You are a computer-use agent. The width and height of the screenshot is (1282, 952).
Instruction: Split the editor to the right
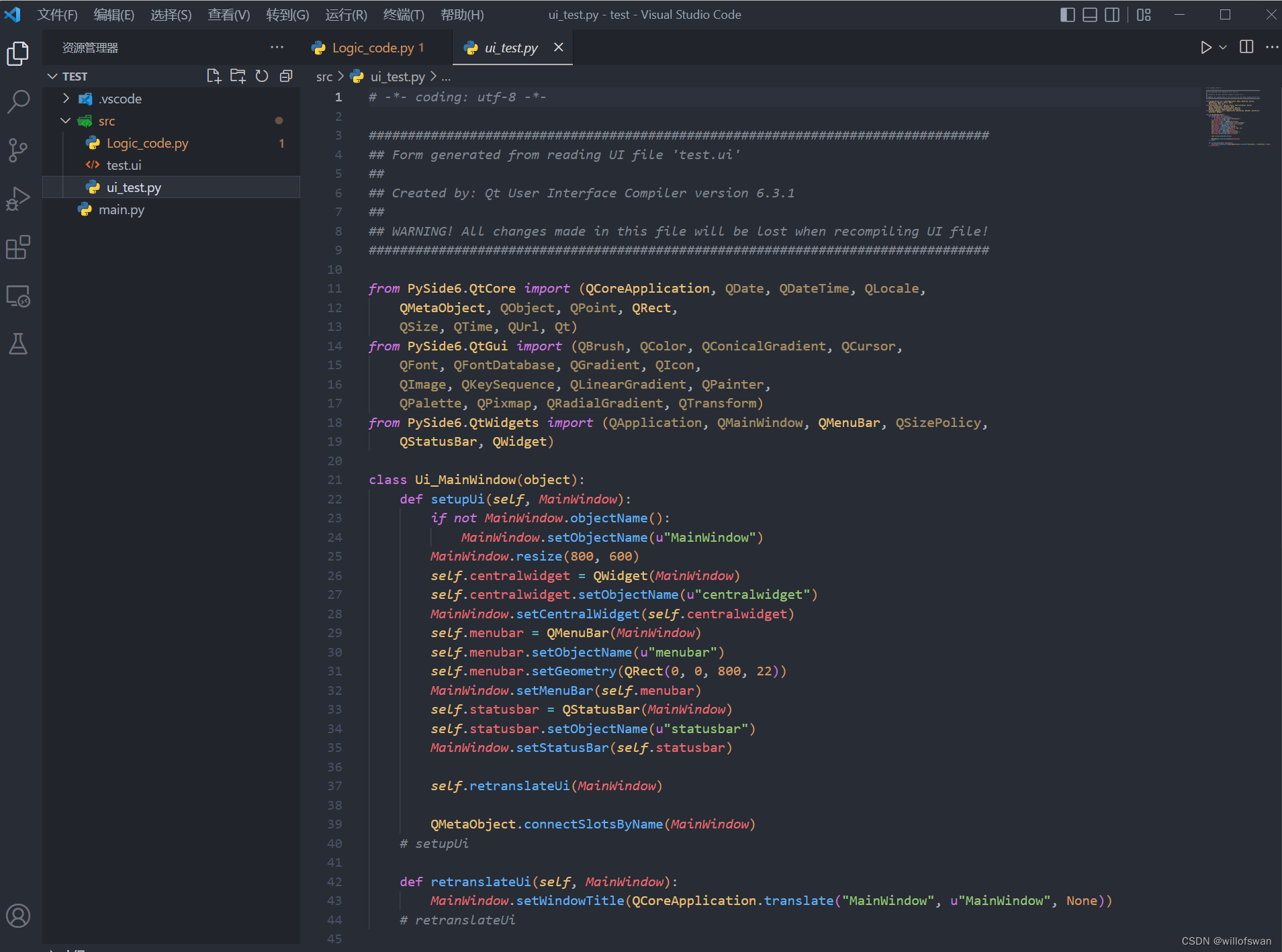pos(1246,47)
